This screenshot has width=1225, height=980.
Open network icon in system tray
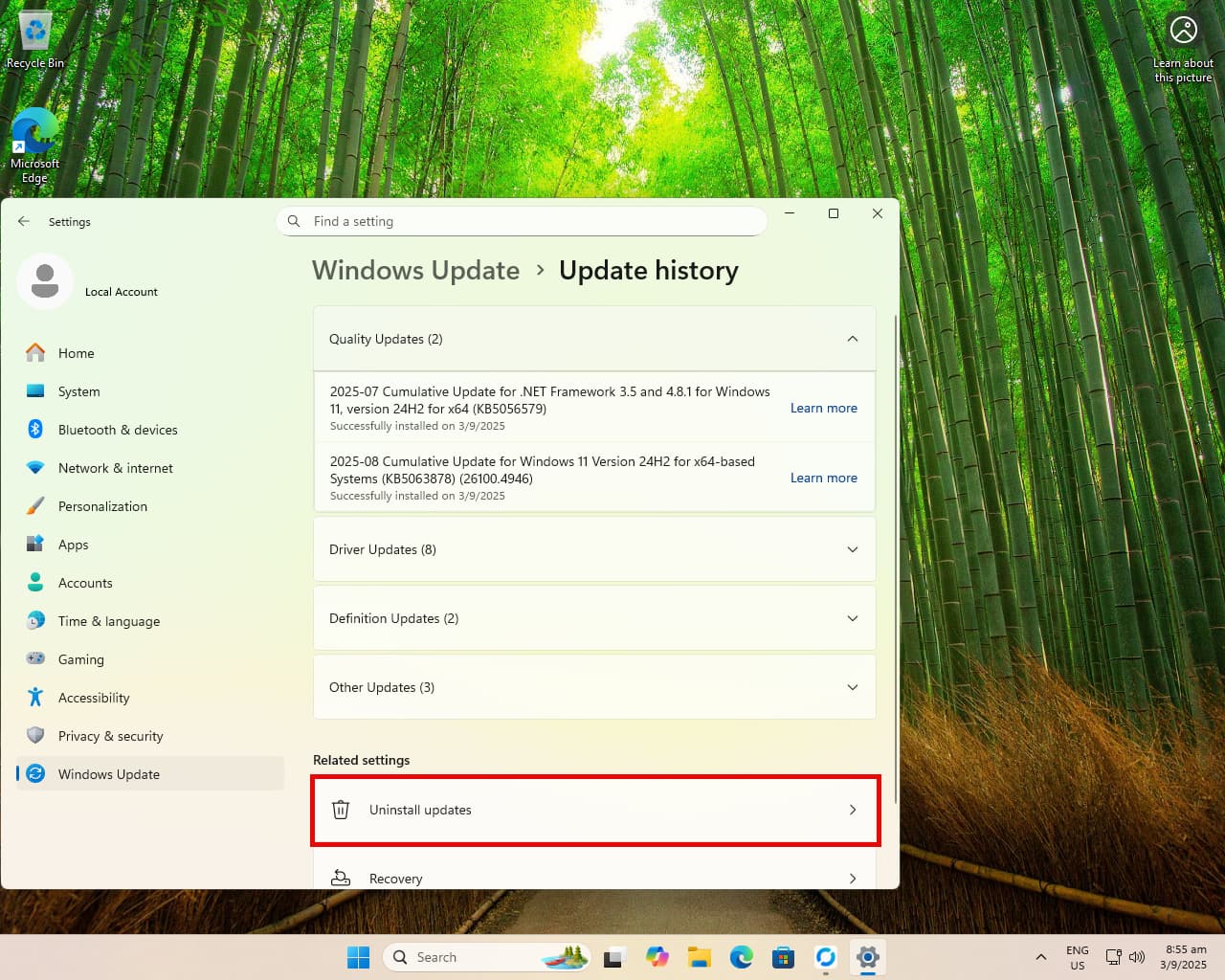point(1114,957)
